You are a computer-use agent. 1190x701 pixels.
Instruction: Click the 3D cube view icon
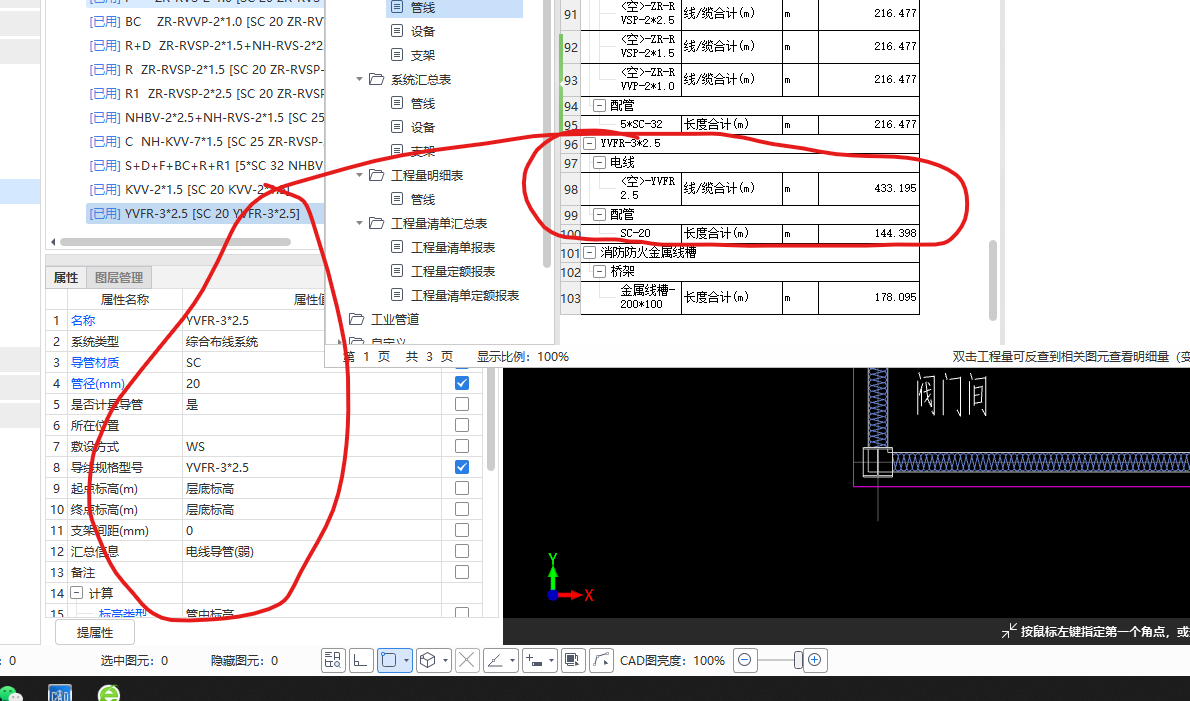click(x=428, y=660)
